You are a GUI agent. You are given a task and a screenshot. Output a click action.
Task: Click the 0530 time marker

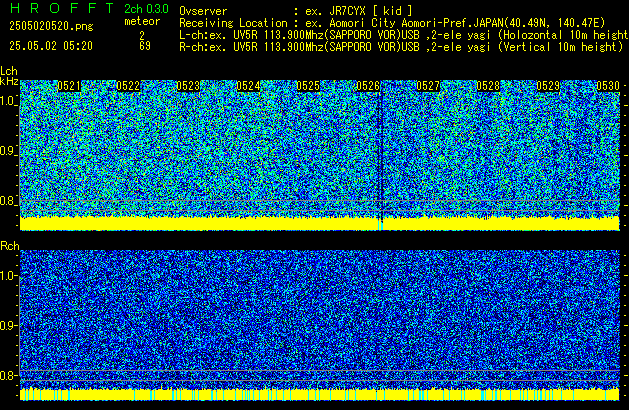click(x=608, y=86)
